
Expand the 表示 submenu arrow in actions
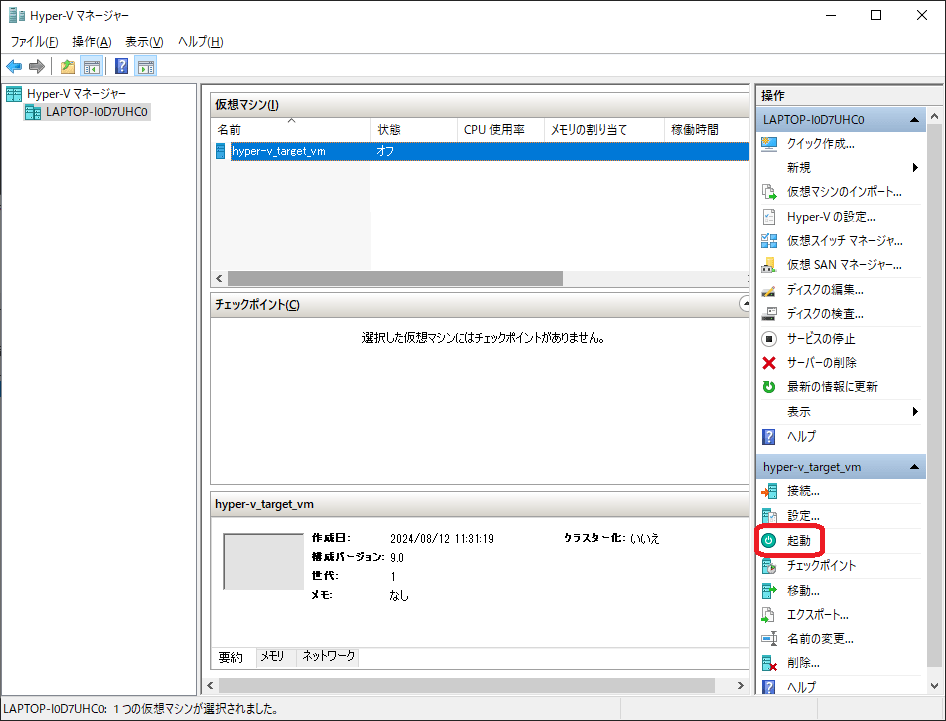tap(915, 411)
